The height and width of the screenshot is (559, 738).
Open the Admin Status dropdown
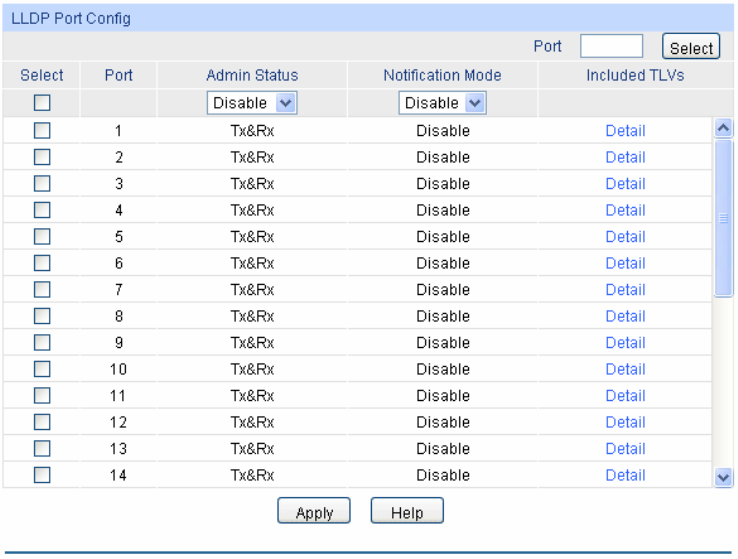[251, 103]
